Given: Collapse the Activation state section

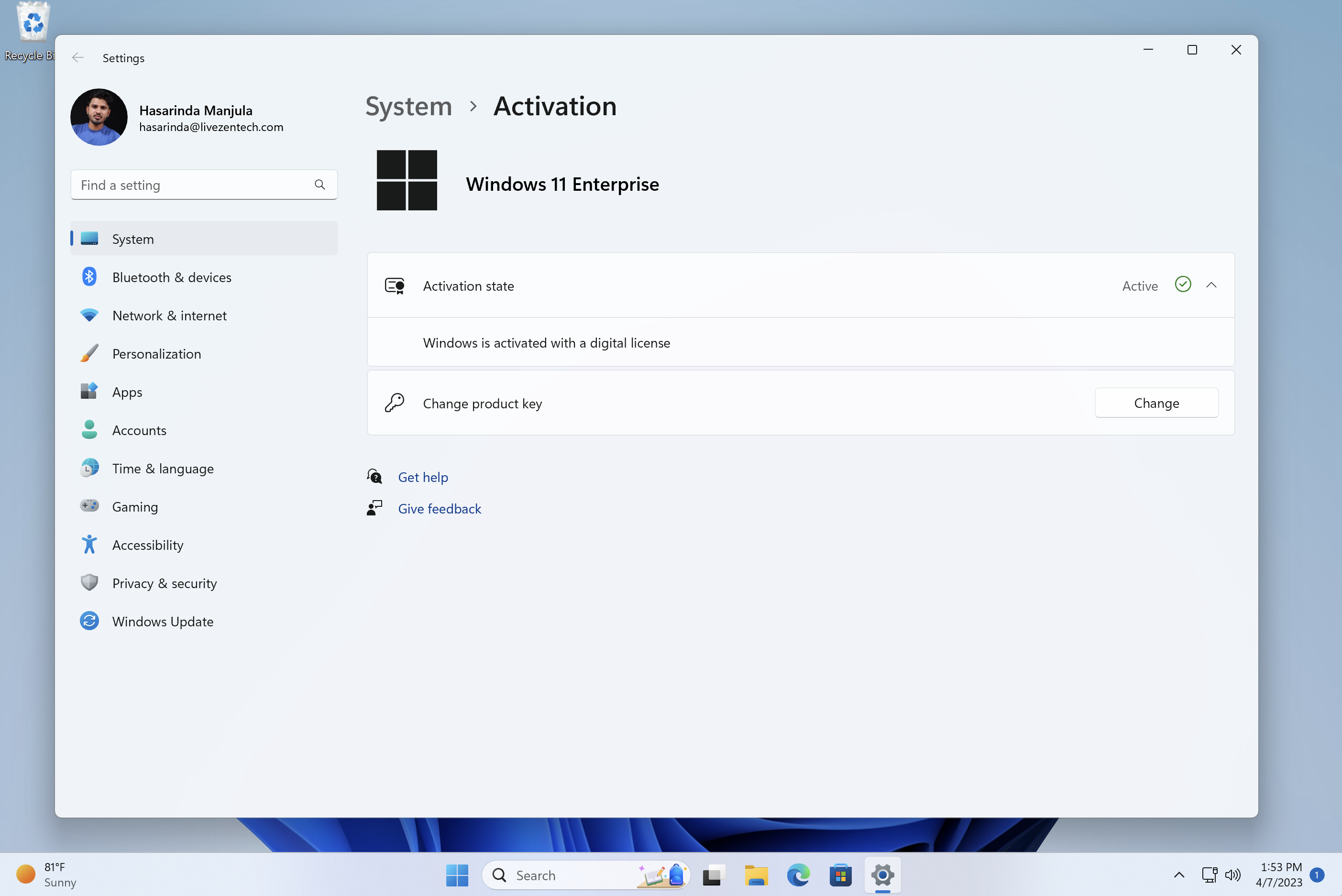Looking at the screenshot, I should (1211, 285).
